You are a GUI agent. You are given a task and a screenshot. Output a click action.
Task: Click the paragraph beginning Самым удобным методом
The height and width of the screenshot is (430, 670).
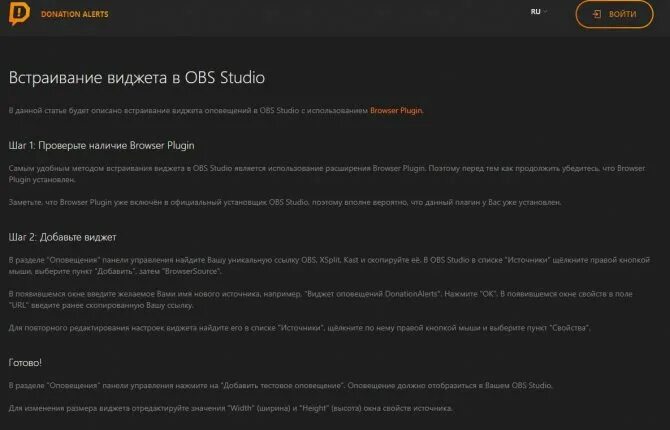(327, 174)
